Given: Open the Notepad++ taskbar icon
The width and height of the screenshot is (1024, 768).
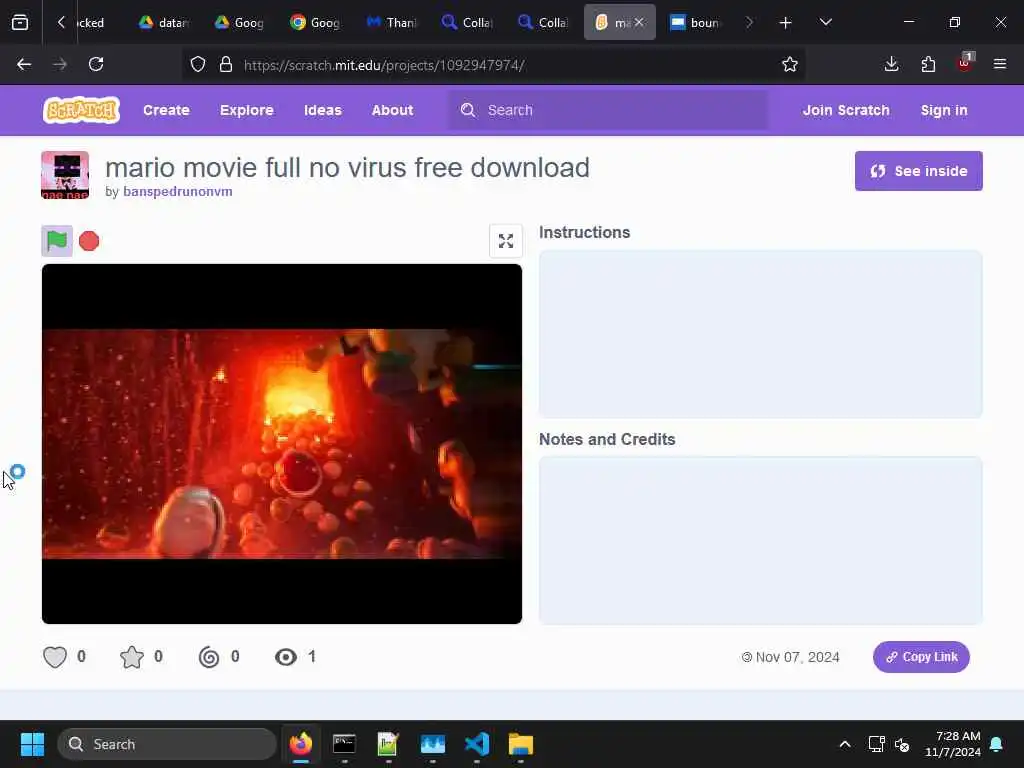Looking at the screenshot, I should [x=388, y=744].
